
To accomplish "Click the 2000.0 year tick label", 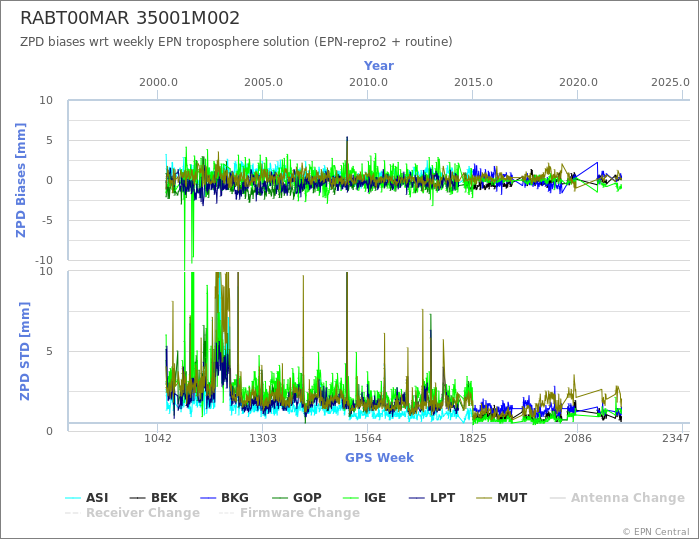I will point(158,83).
